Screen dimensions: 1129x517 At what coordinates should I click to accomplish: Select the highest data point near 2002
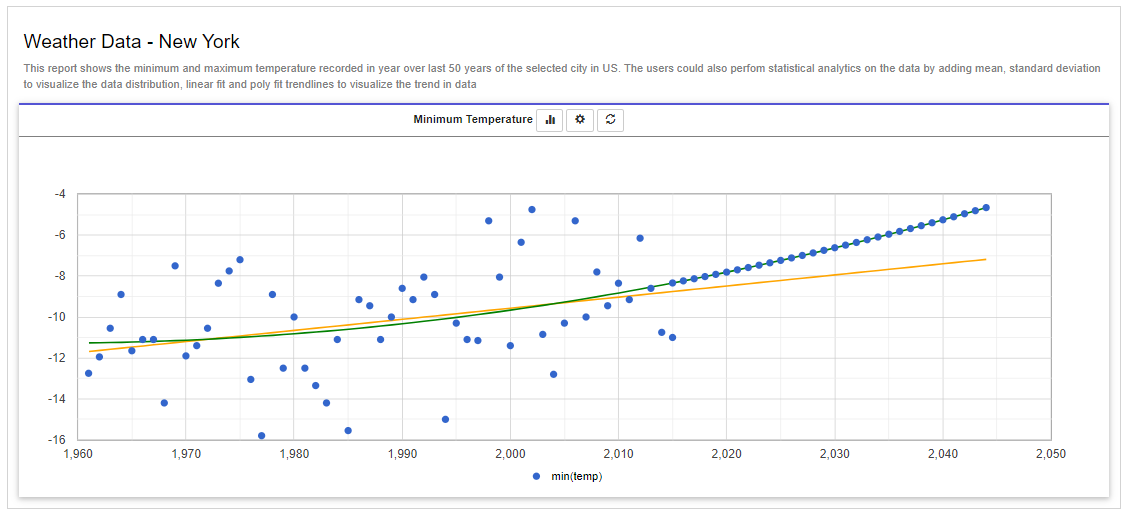coord(532,210)
